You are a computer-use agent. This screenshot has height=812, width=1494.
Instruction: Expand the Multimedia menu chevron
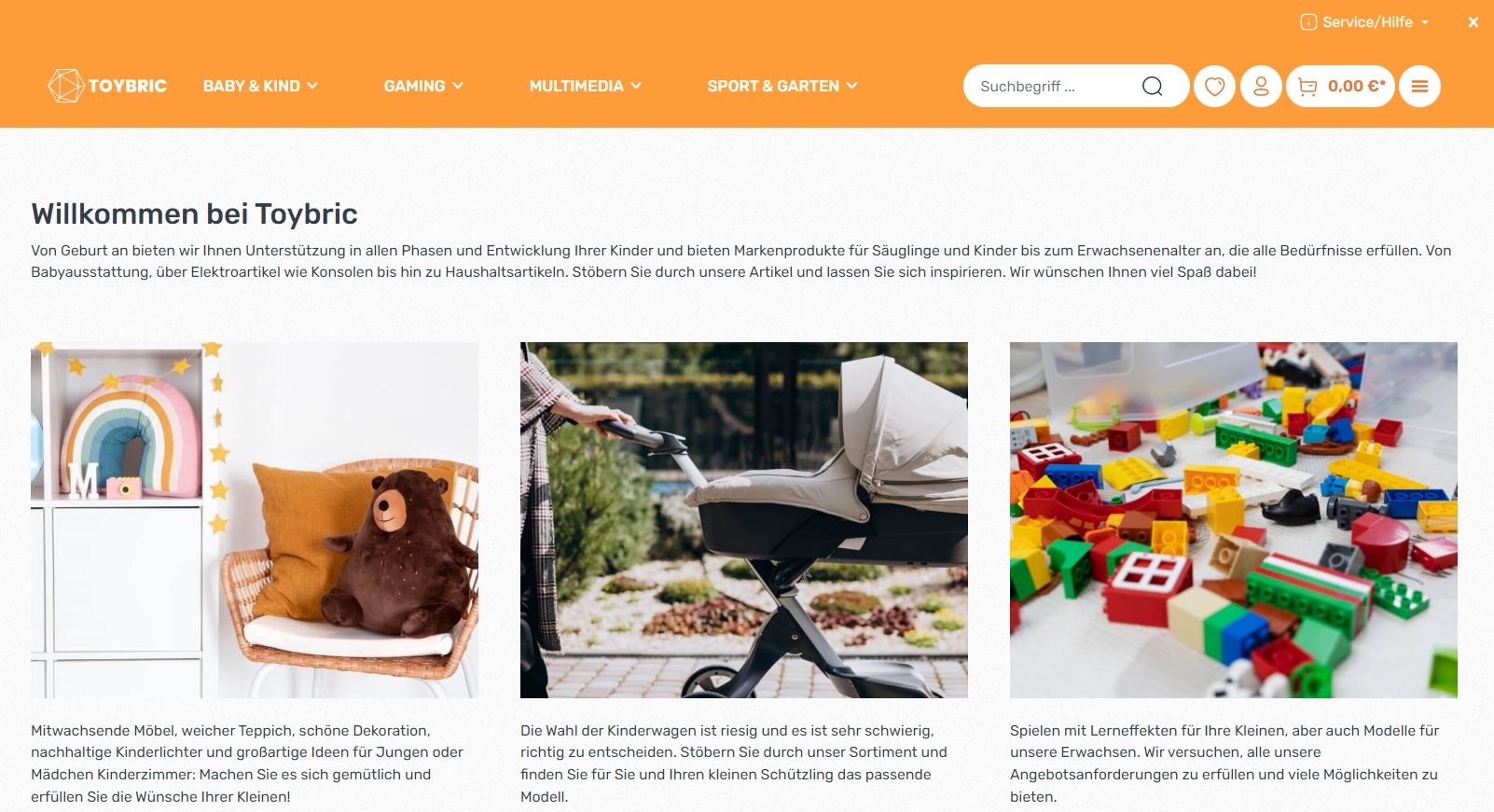pyautogui.click(x=636, y=86)
